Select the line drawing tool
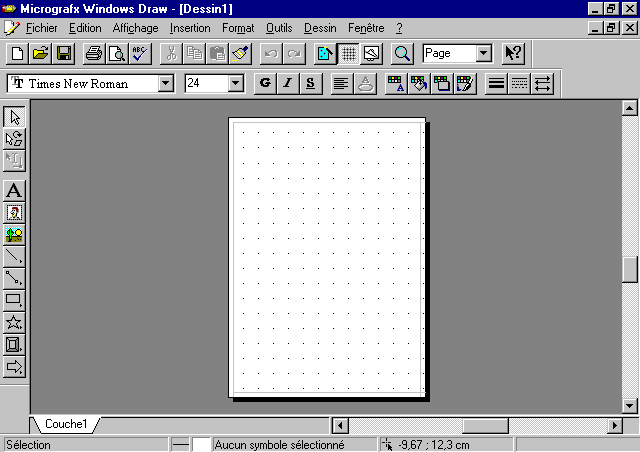The height and width of the screenshot is (452, 640). click(14, 257)
